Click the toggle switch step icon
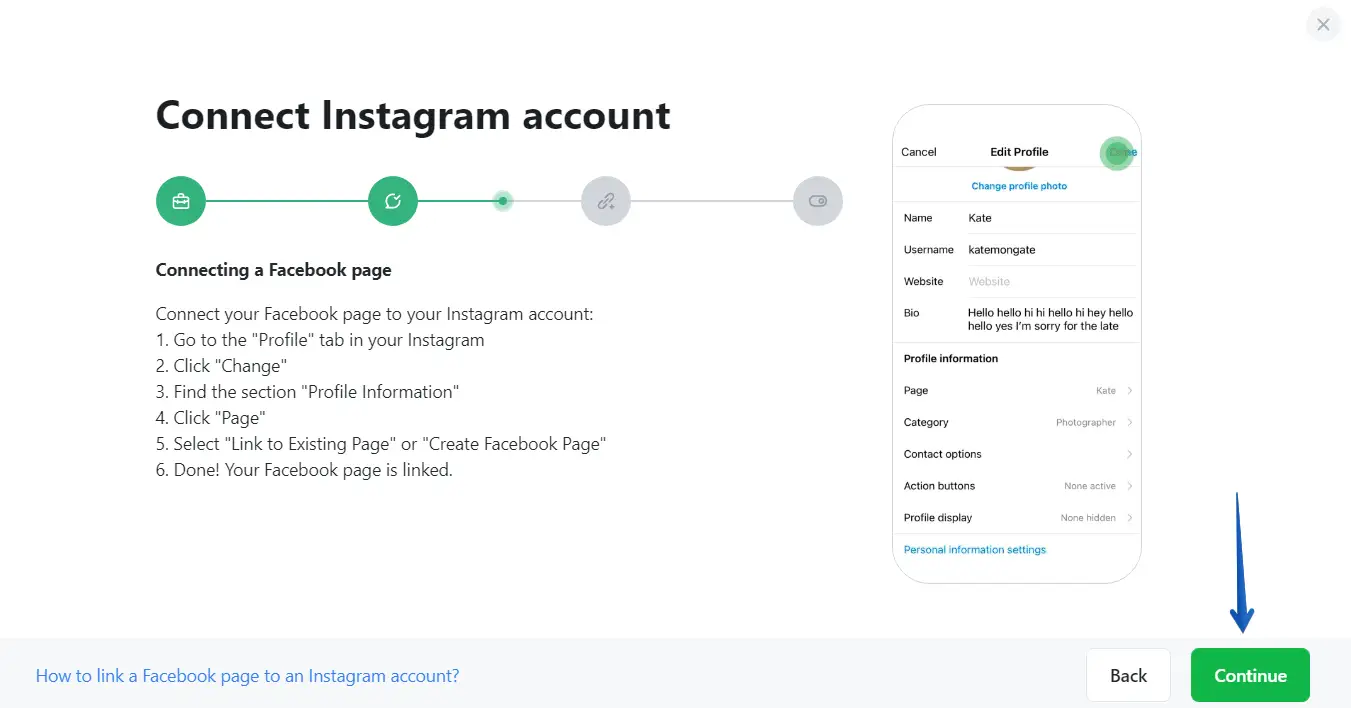Image resolution: width=1351 pixels, height=708 pixels. coord(818,201)
